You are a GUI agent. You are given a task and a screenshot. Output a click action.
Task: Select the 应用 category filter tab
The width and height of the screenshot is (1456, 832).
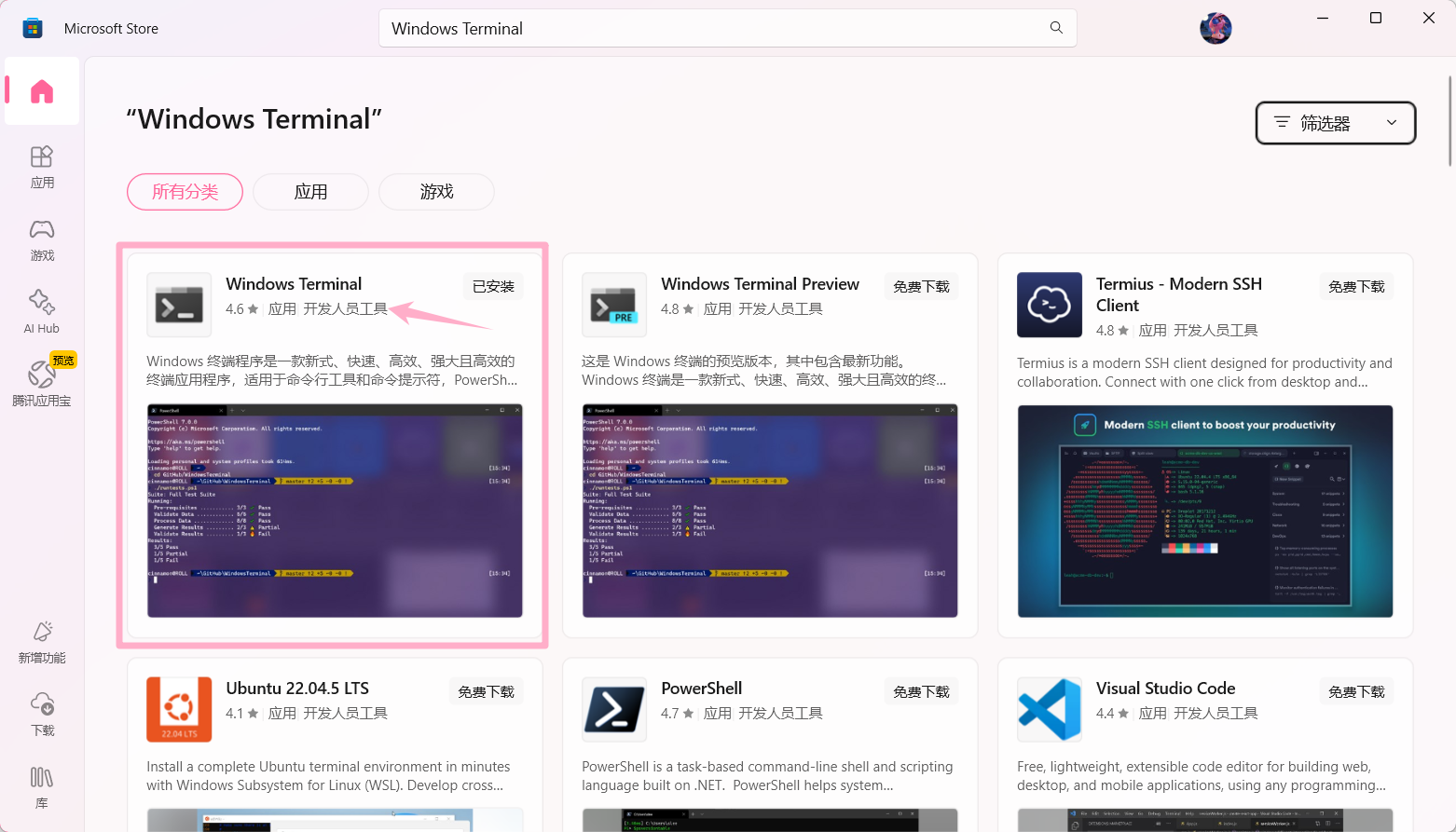tap(310, 192)
